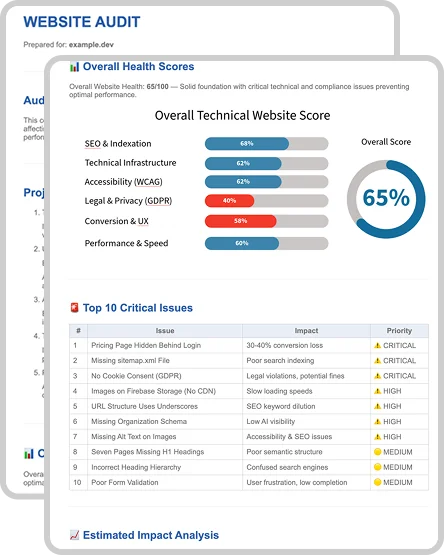Click the warning icon in the Missing Alt Text on Images row
The image size is (444, 555).
377,436
